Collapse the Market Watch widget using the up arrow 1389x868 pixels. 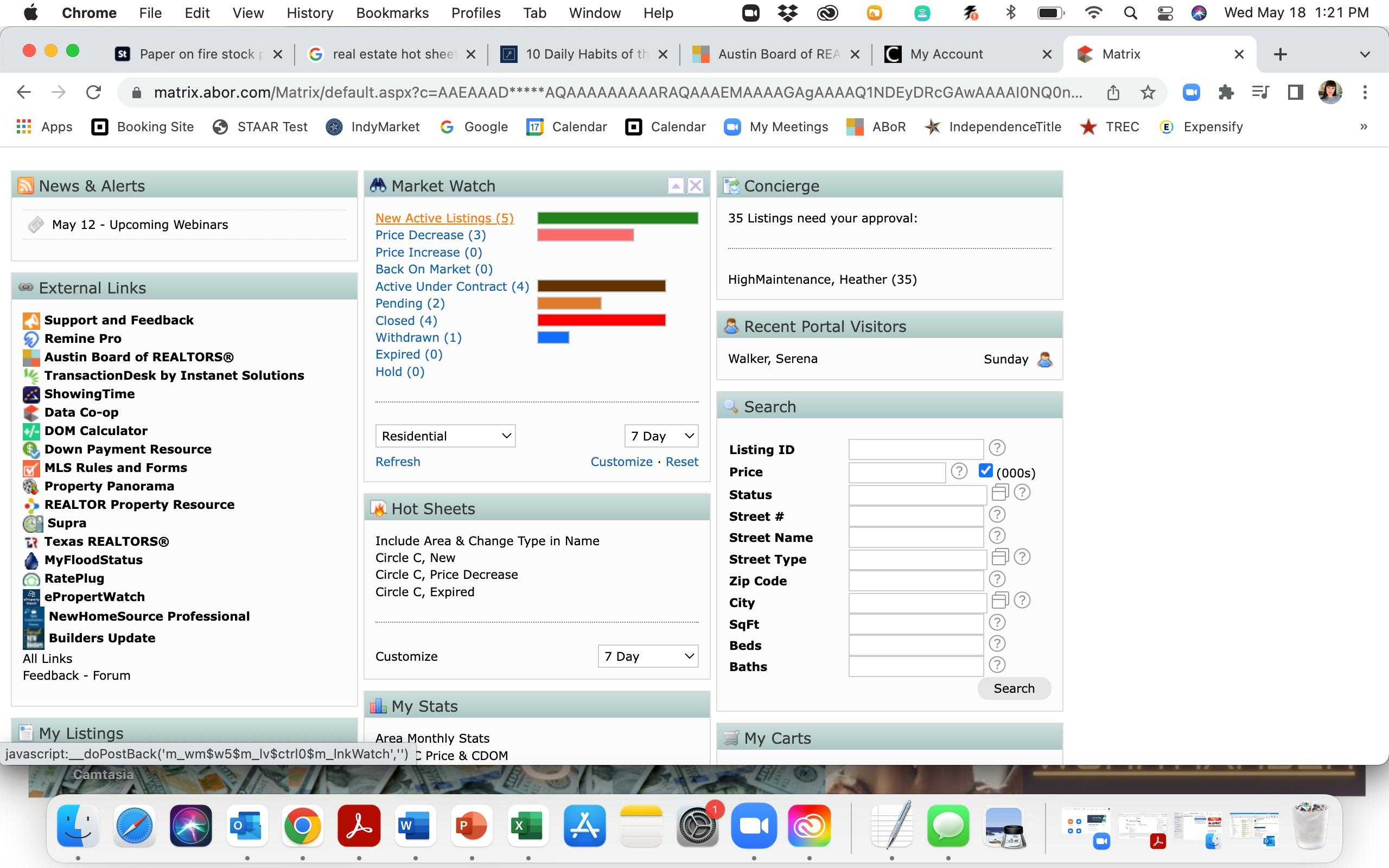(676, 186)
